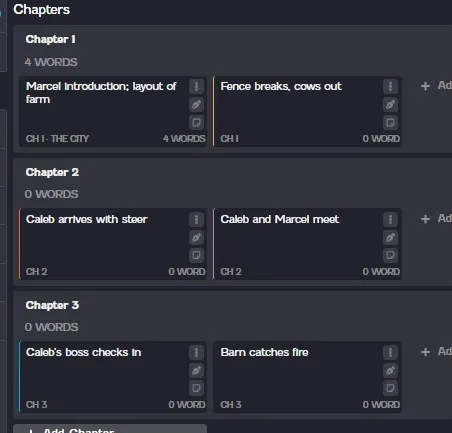Open note icon on Marcel introduction card
452x433 pixels.
click(x=196, y=122)
